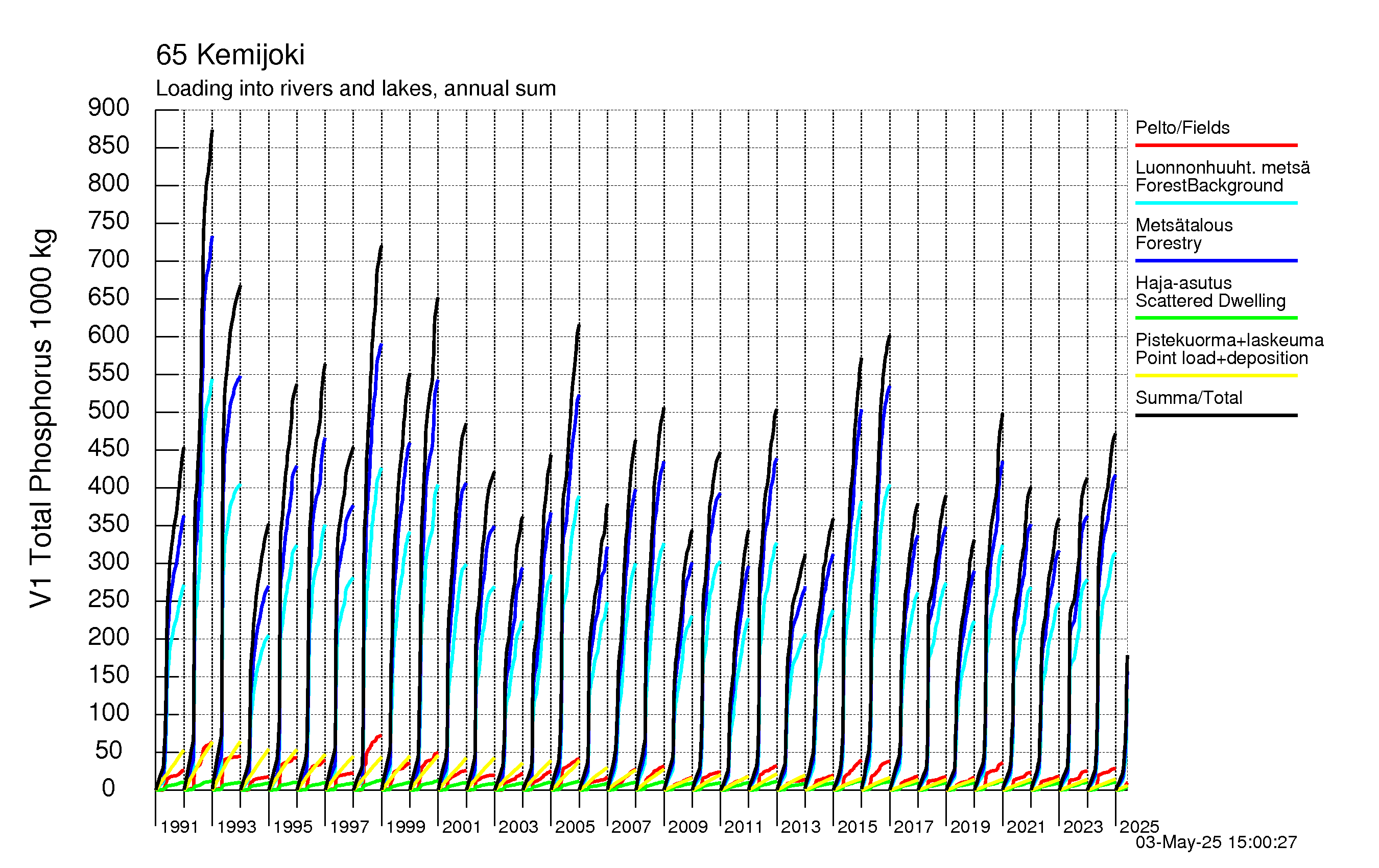The height and width of the screenshot is (868, 1379).
Task: Click the y-axis value 750
Action: (x=109, y=221)
